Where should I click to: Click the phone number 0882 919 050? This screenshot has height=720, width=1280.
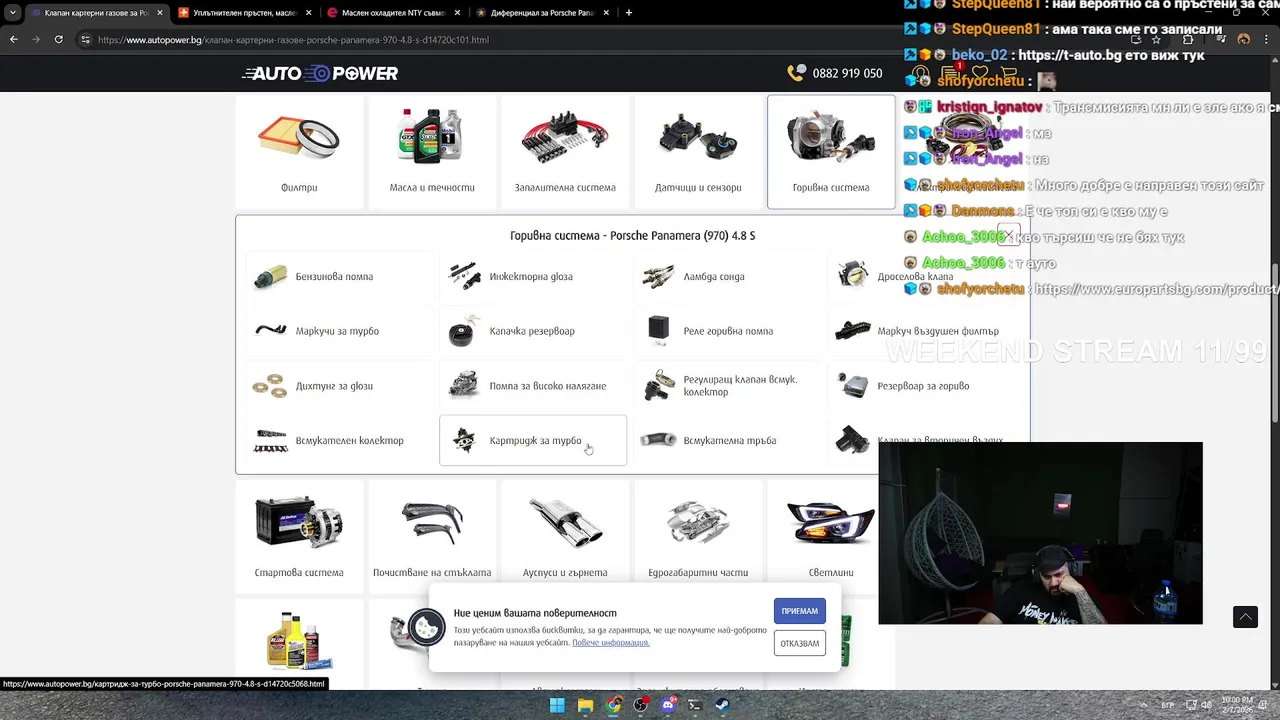(848, 73)
